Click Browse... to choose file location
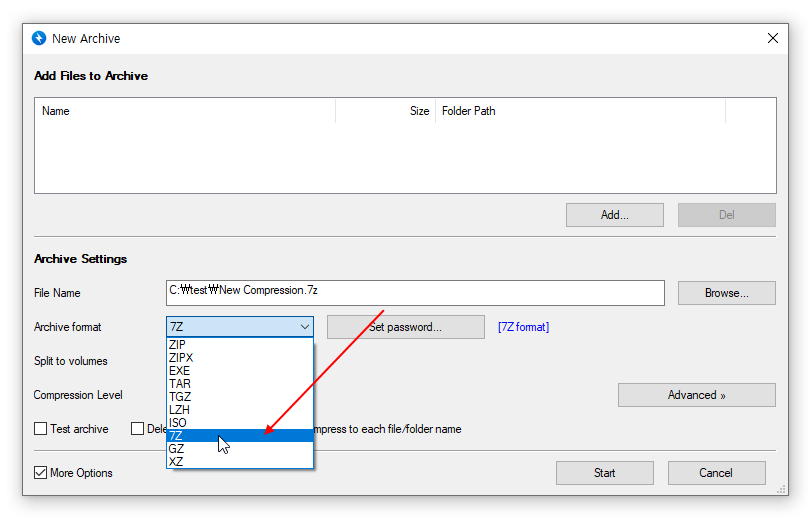This screenshot has width=812, height=524. click(726, 293)
